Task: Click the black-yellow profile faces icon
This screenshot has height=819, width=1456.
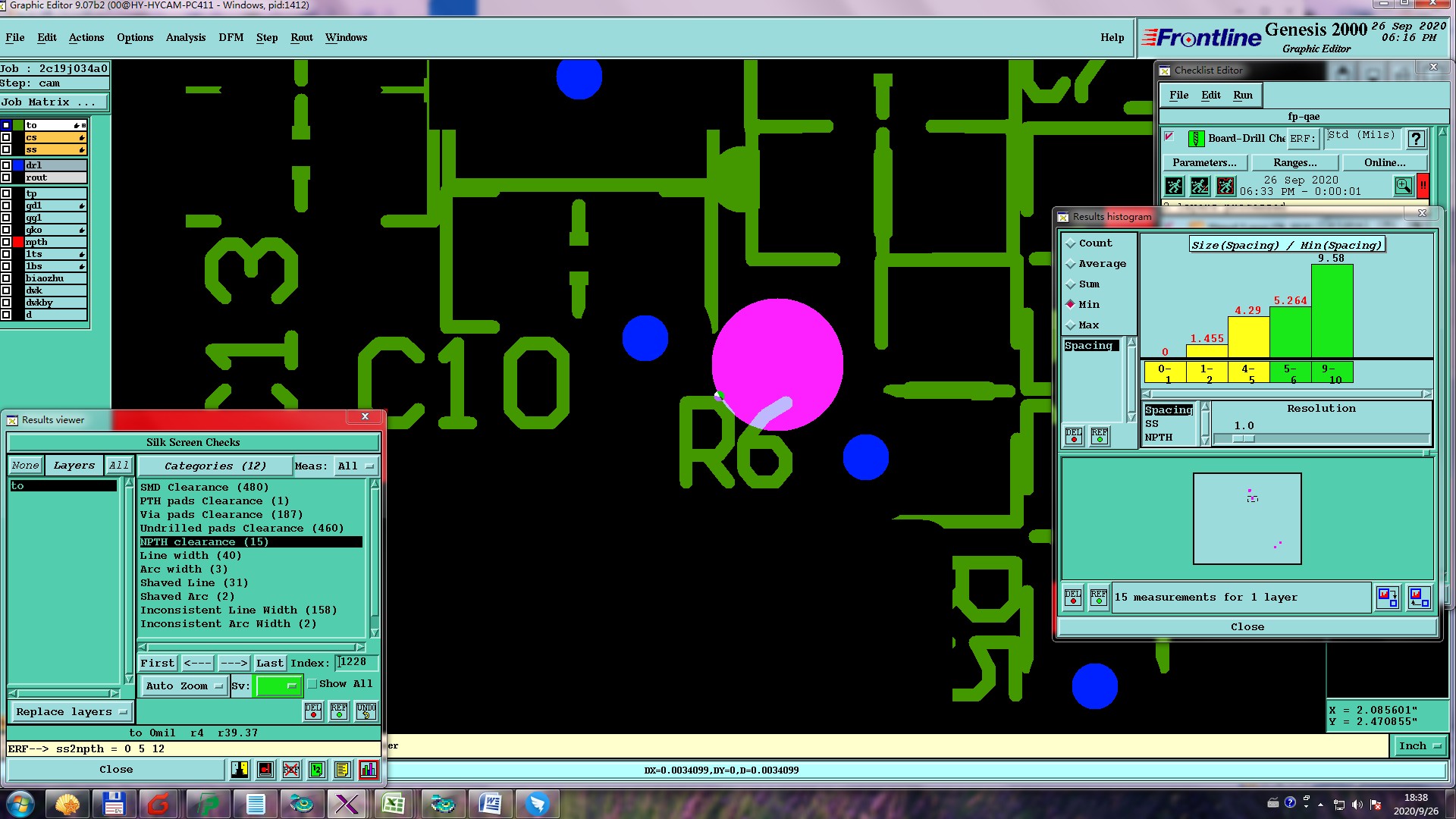Action: [x=240, y=770]
